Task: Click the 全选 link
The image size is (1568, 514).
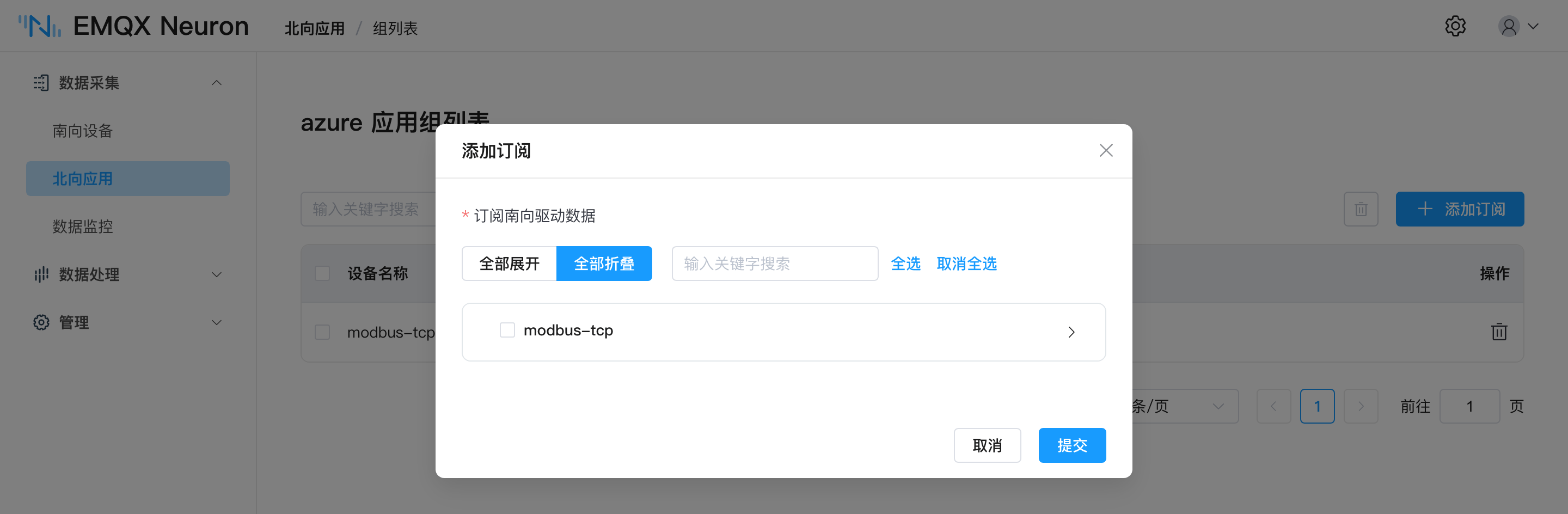Action: [905, 264]
